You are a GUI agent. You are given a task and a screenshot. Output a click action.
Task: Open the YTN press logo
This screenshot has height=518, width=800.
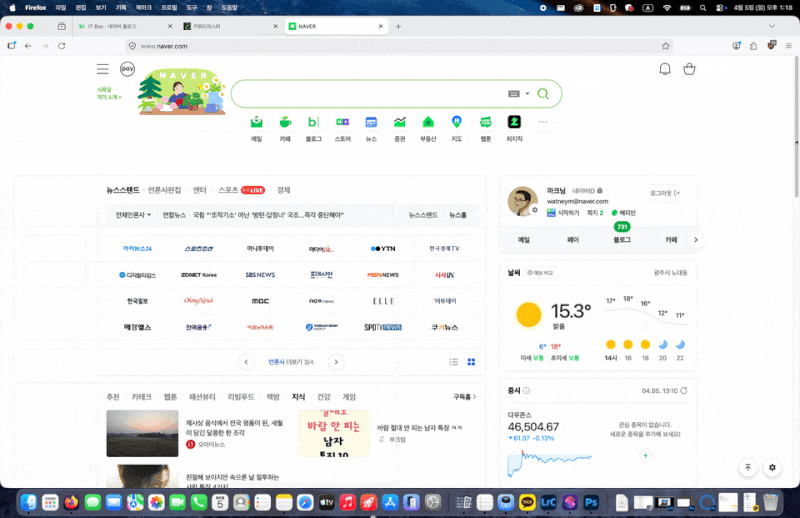tap(383, 249)
